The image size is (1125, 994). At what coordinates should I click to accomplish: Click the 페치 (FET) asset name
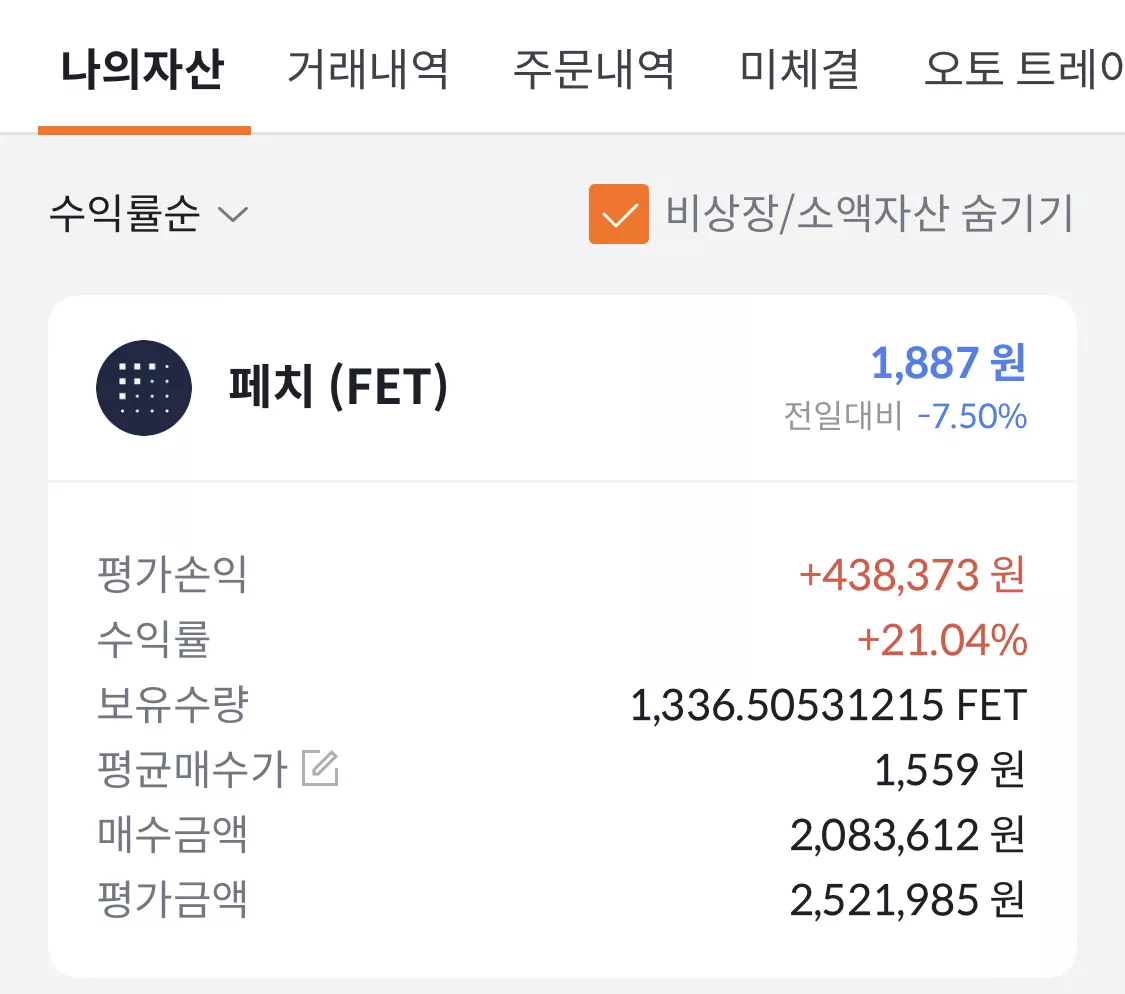(x=339, y=387)
